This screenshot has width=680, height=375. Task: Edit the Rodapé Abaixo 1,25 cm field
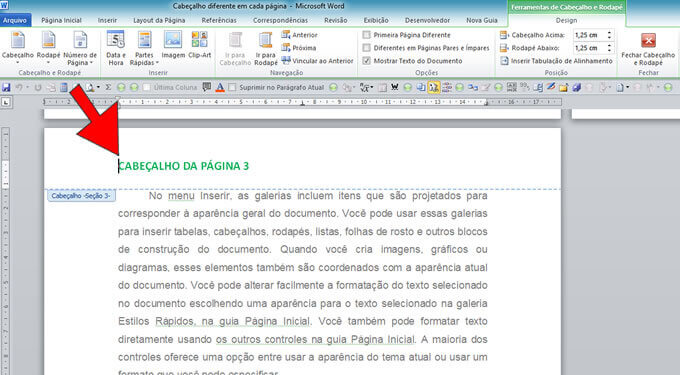pyautogui.click(x=589, y=48)
